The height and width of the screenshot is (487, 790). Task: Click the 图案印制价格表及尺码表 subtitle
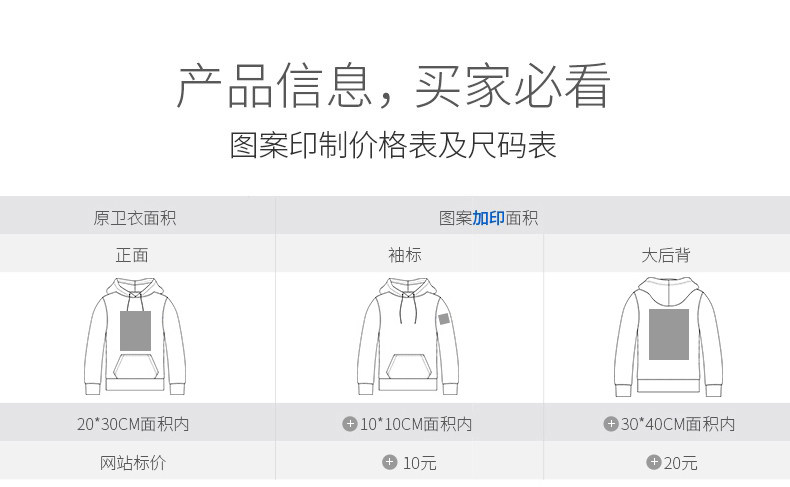tap(393, 146)
